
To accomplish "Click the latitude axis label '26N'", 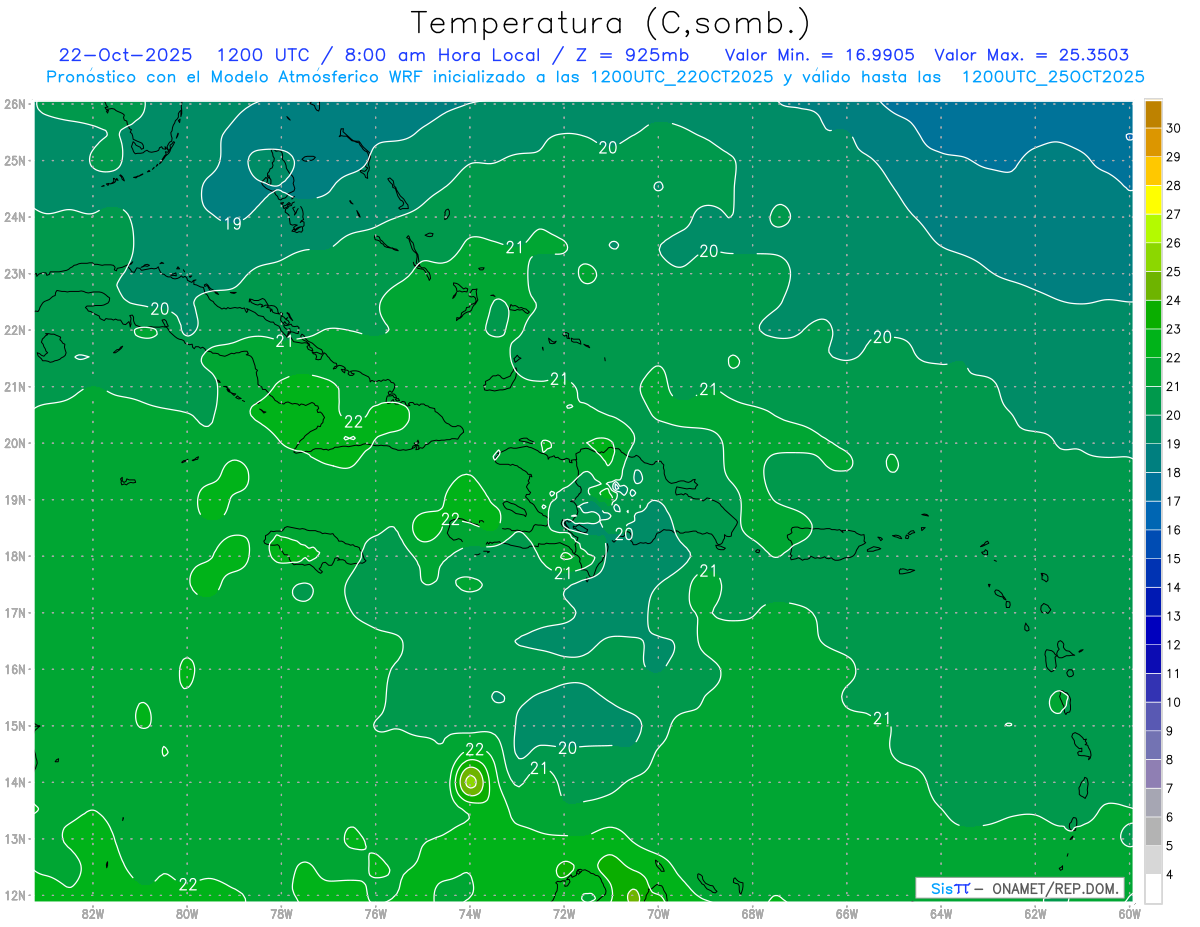I will 15,103.
